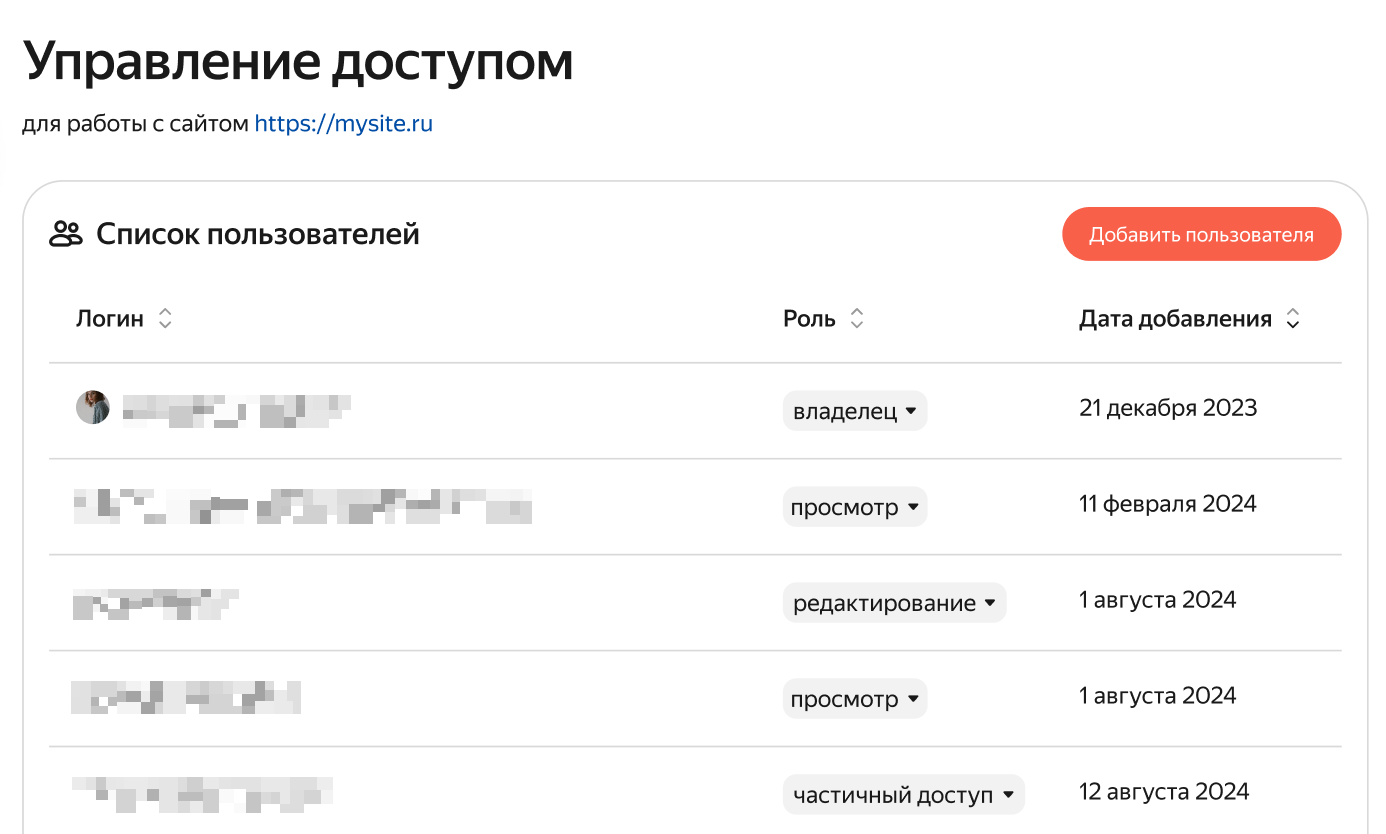Select the blurred login added 11 февраля 2024
This screenshot has width=1386, height=834.
point(303,506)
